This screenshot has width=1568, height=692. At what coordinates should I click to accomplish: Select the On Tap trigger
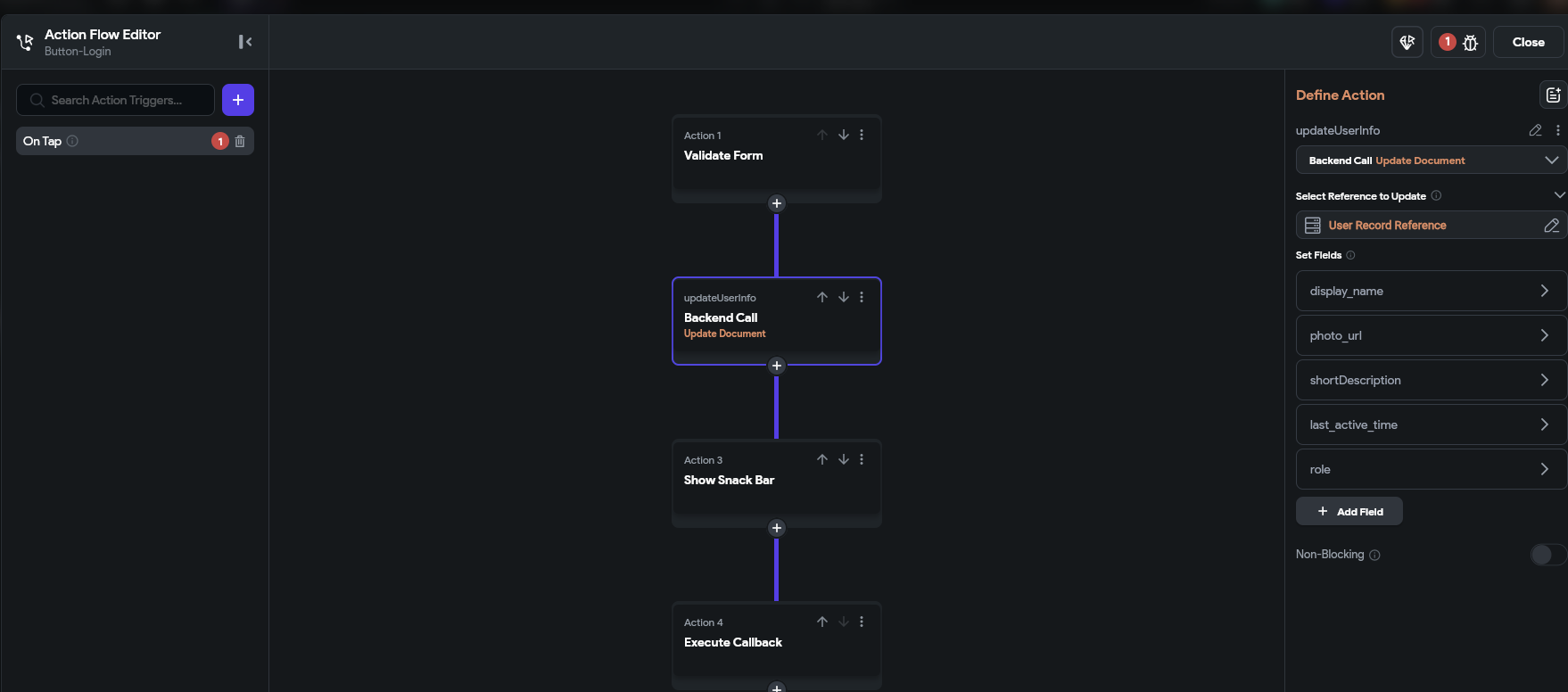[x=135, y=141]
